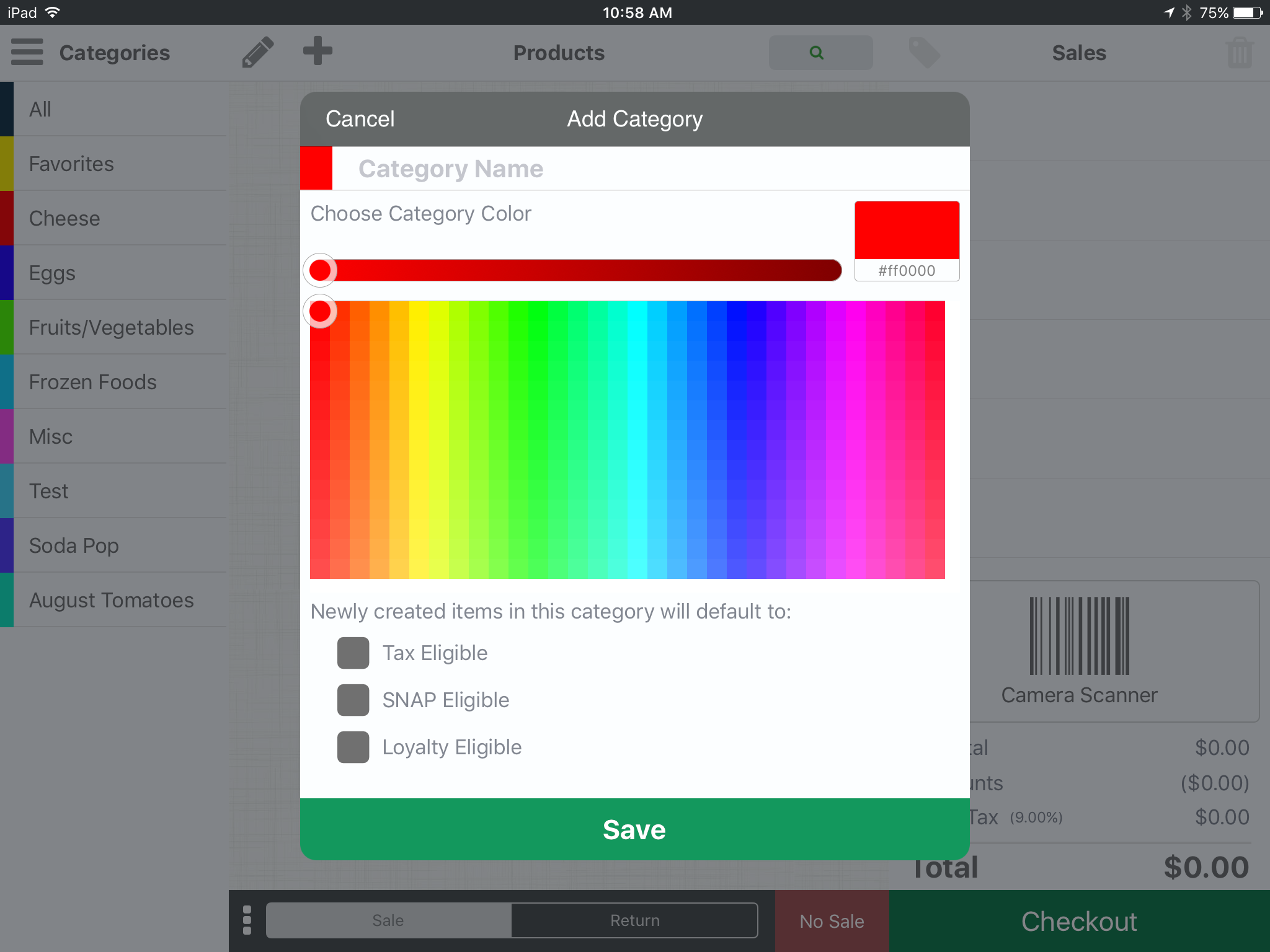Open the hamburger menu icon
Screen dimensions: 1270x952
(x=27, y=52)
